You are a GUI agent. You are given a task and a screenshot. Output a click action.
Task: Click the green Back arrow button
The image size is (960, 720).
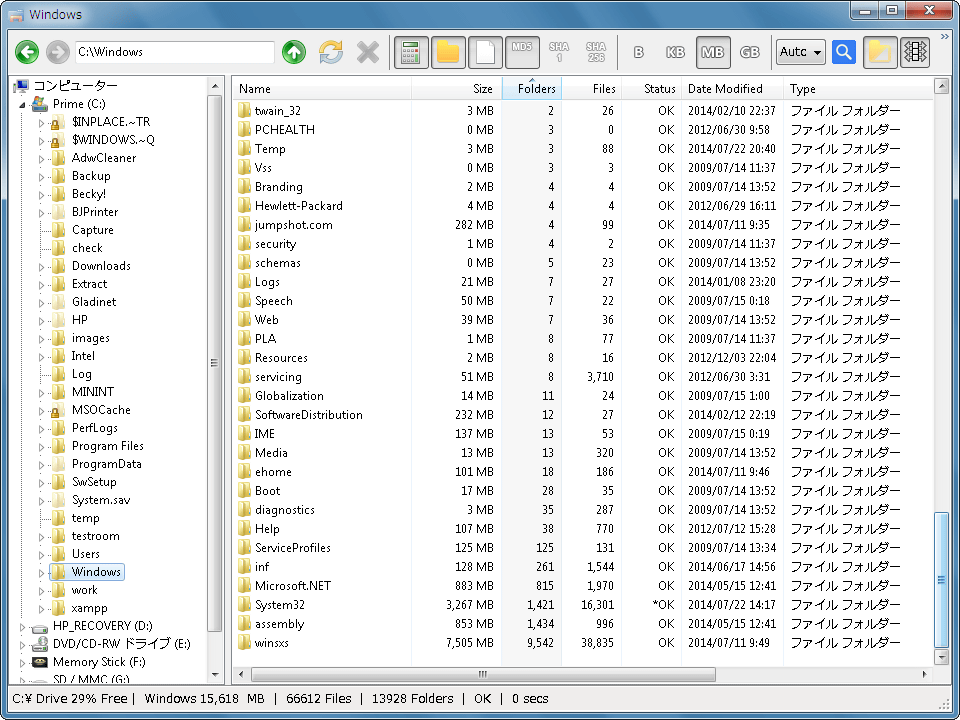27,52
